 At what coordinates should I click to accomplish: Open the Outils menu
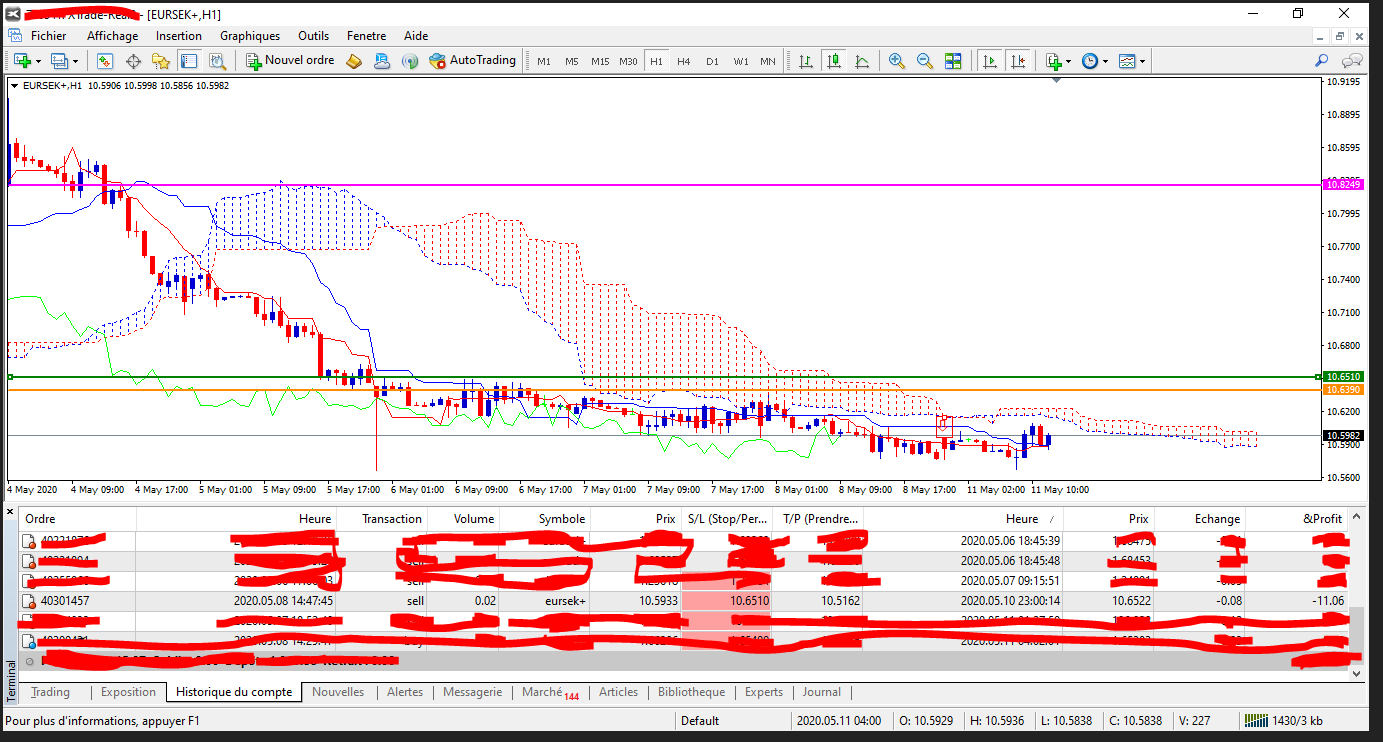(x=314, y=36)
